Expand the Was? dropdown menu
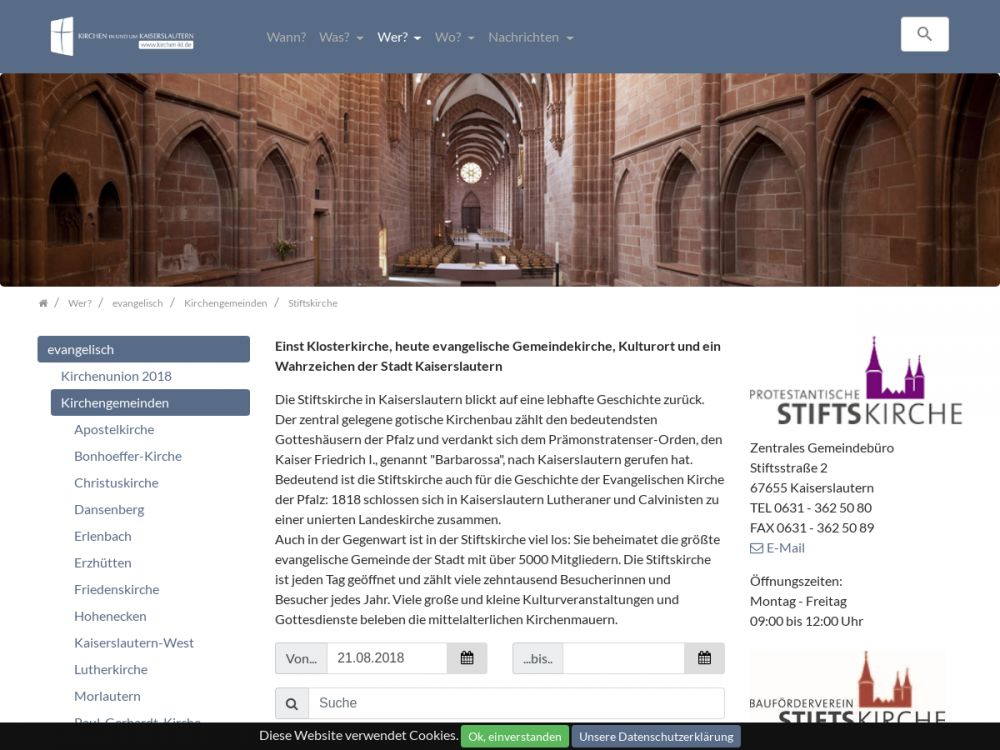Viewport: 1000px width, 750px height. coord(341,37)
